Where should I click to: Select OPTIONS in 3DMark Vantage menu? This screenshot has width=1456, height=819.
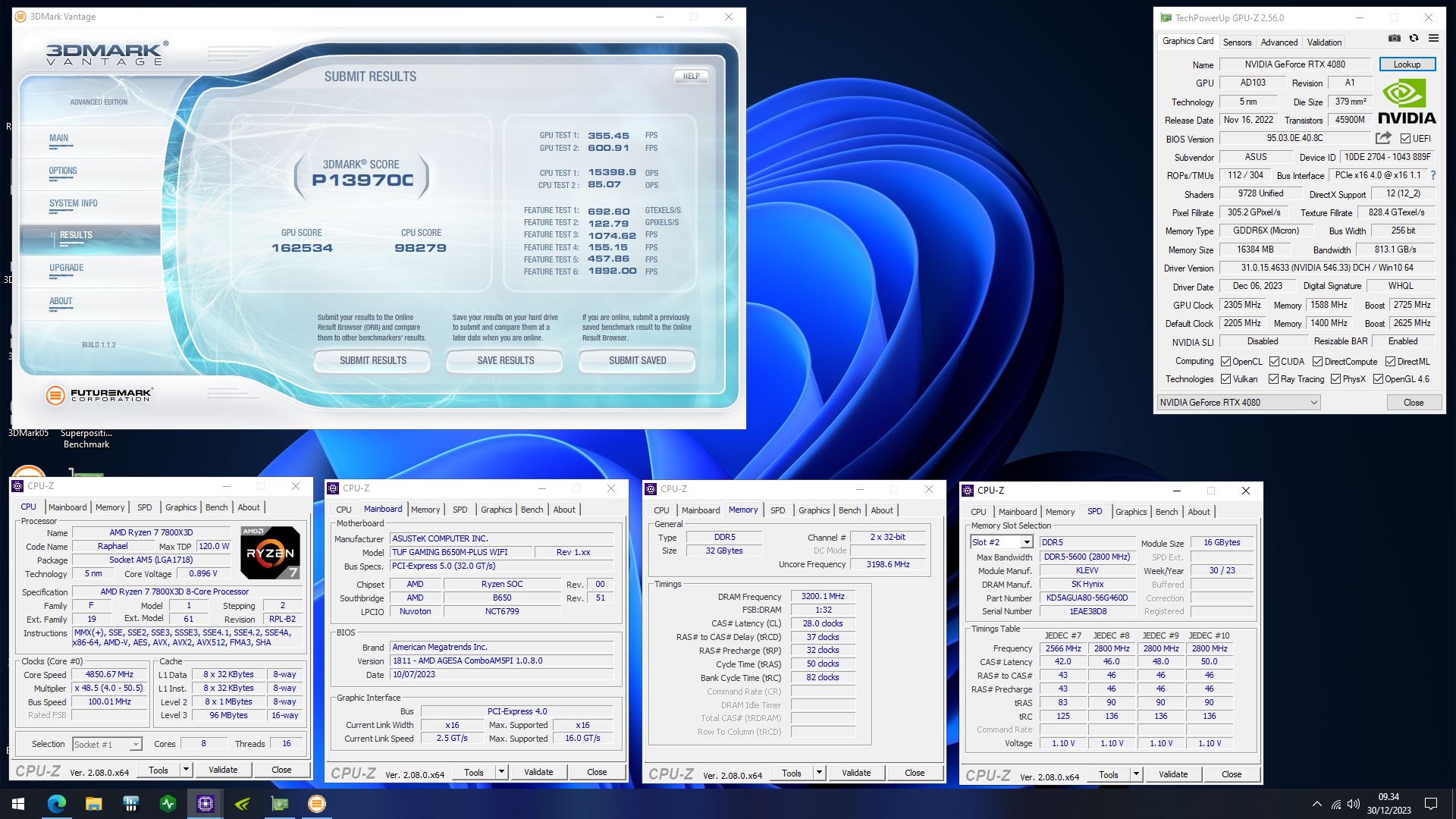63,171
